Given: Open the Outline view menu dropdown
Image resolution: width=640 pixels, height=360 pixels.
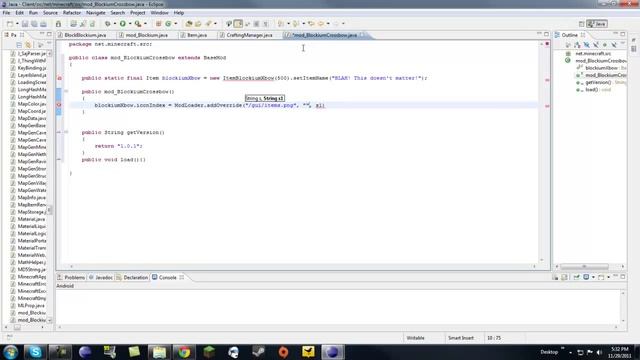Looking at the screenshot, I should pos(623,44).
